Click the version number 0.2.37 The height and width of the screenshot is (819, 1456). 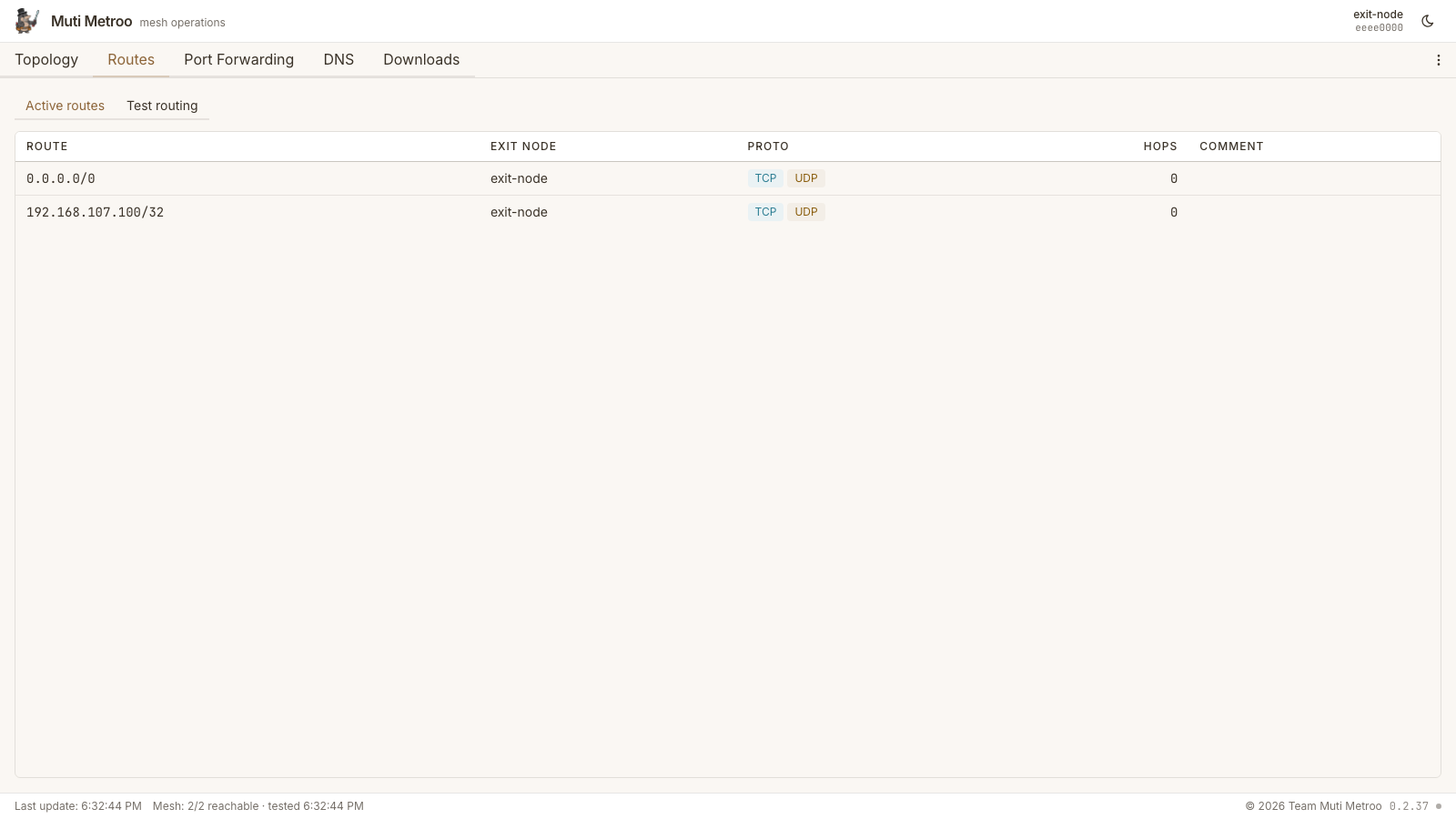click(x=1409, y=806)
